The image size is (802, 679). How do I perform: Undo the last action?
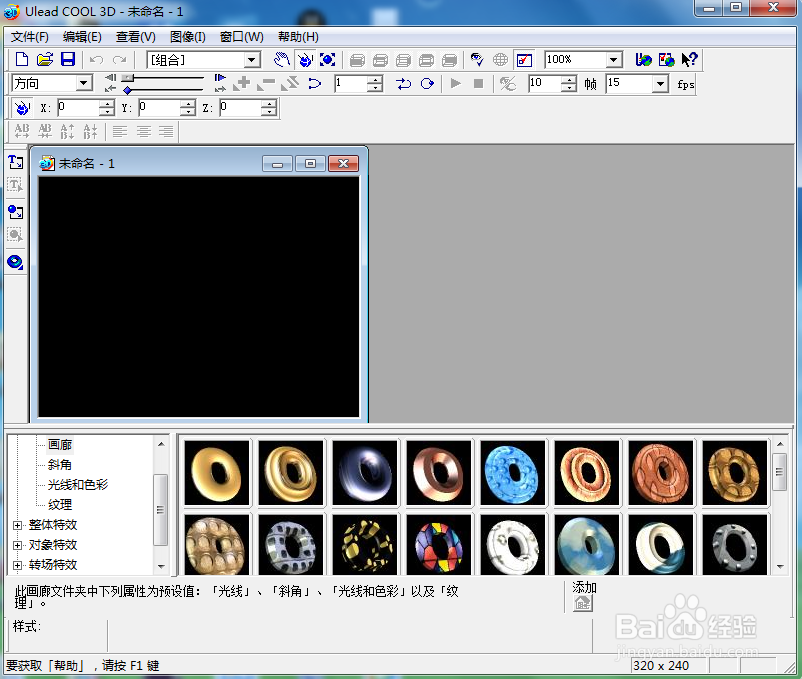point(96,60)
